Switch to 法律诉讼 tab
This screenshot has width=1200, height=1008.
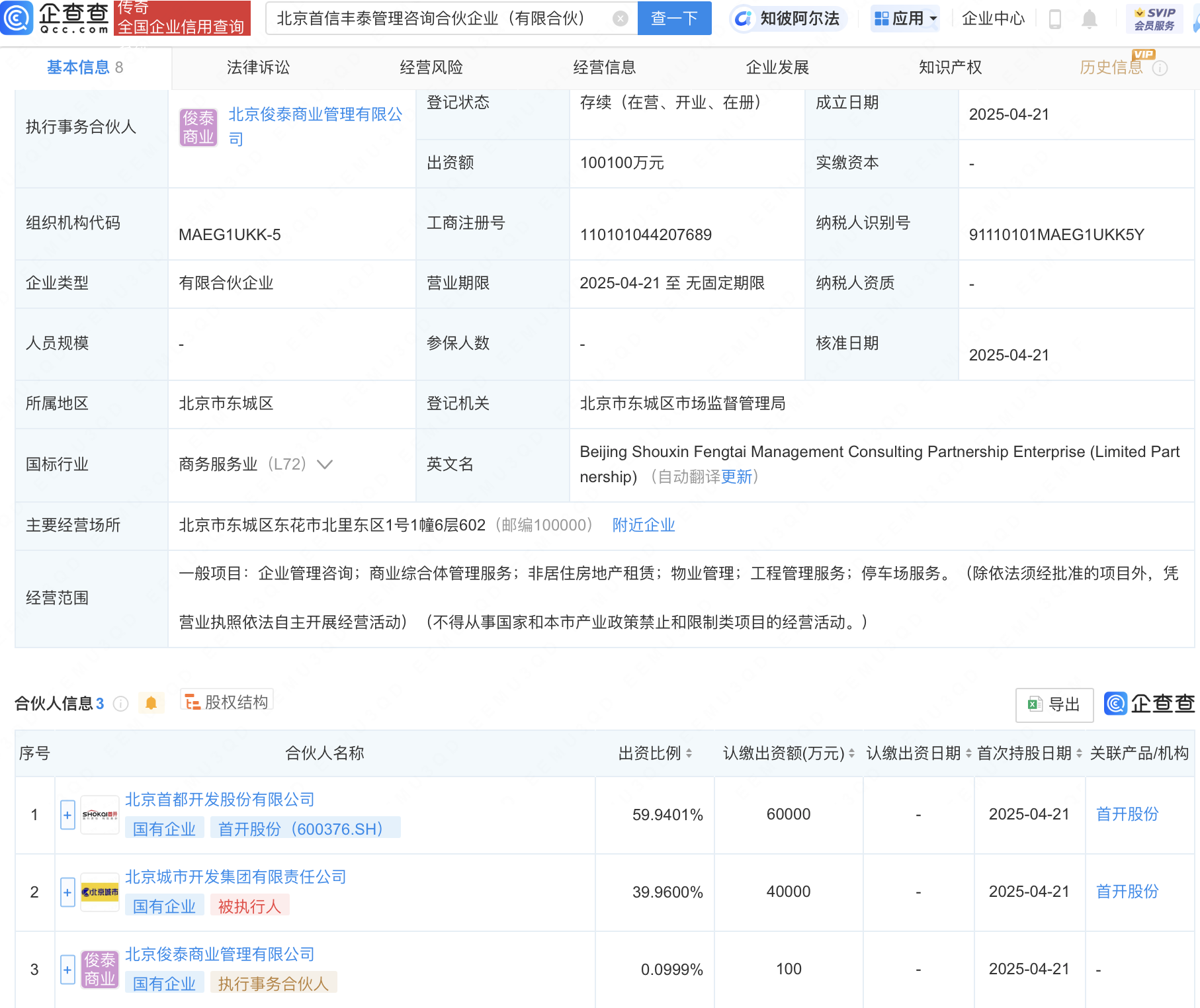pyautogui.click(x=258, y=67)
